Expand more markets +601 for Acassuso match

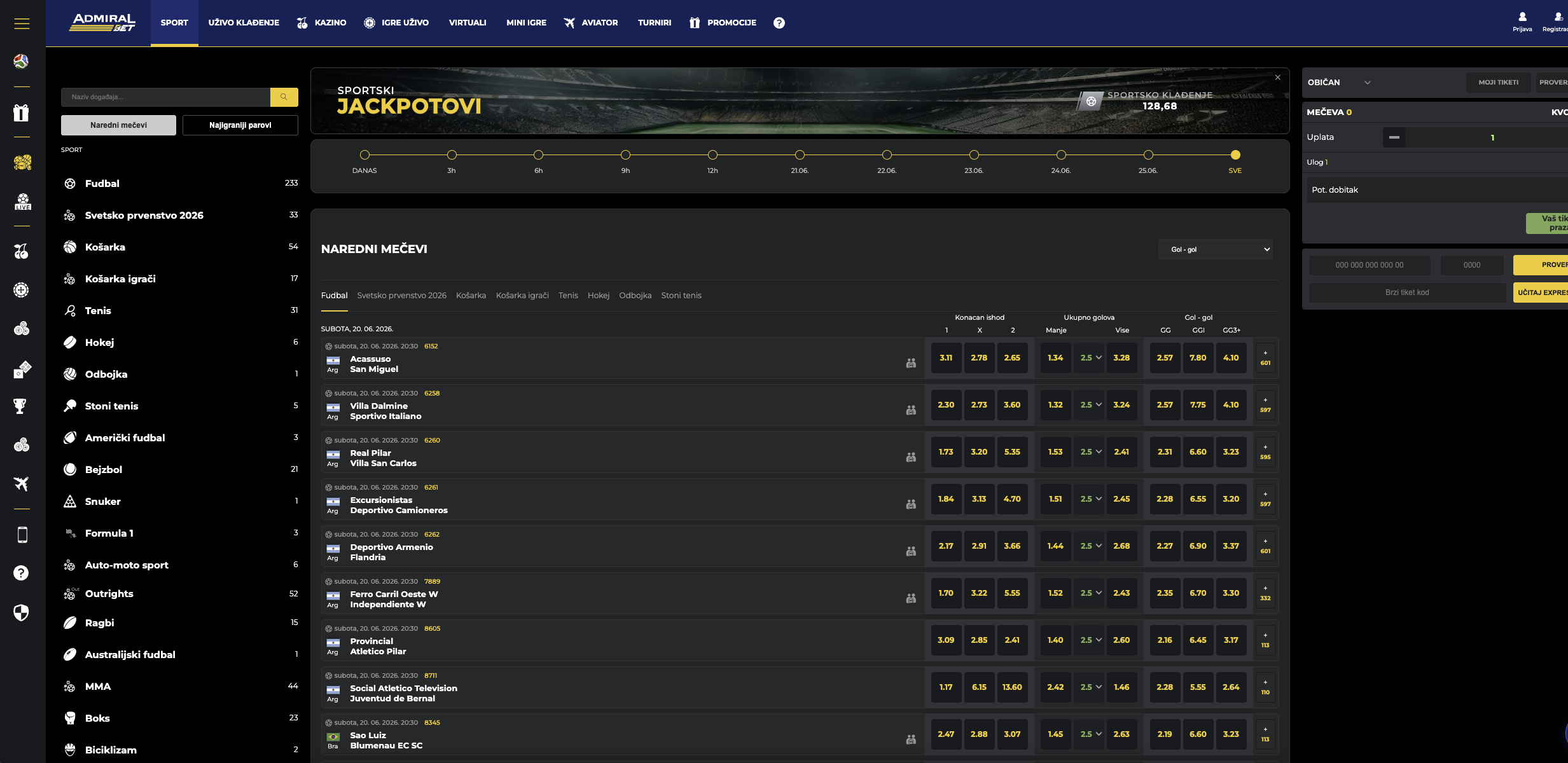1265,358
